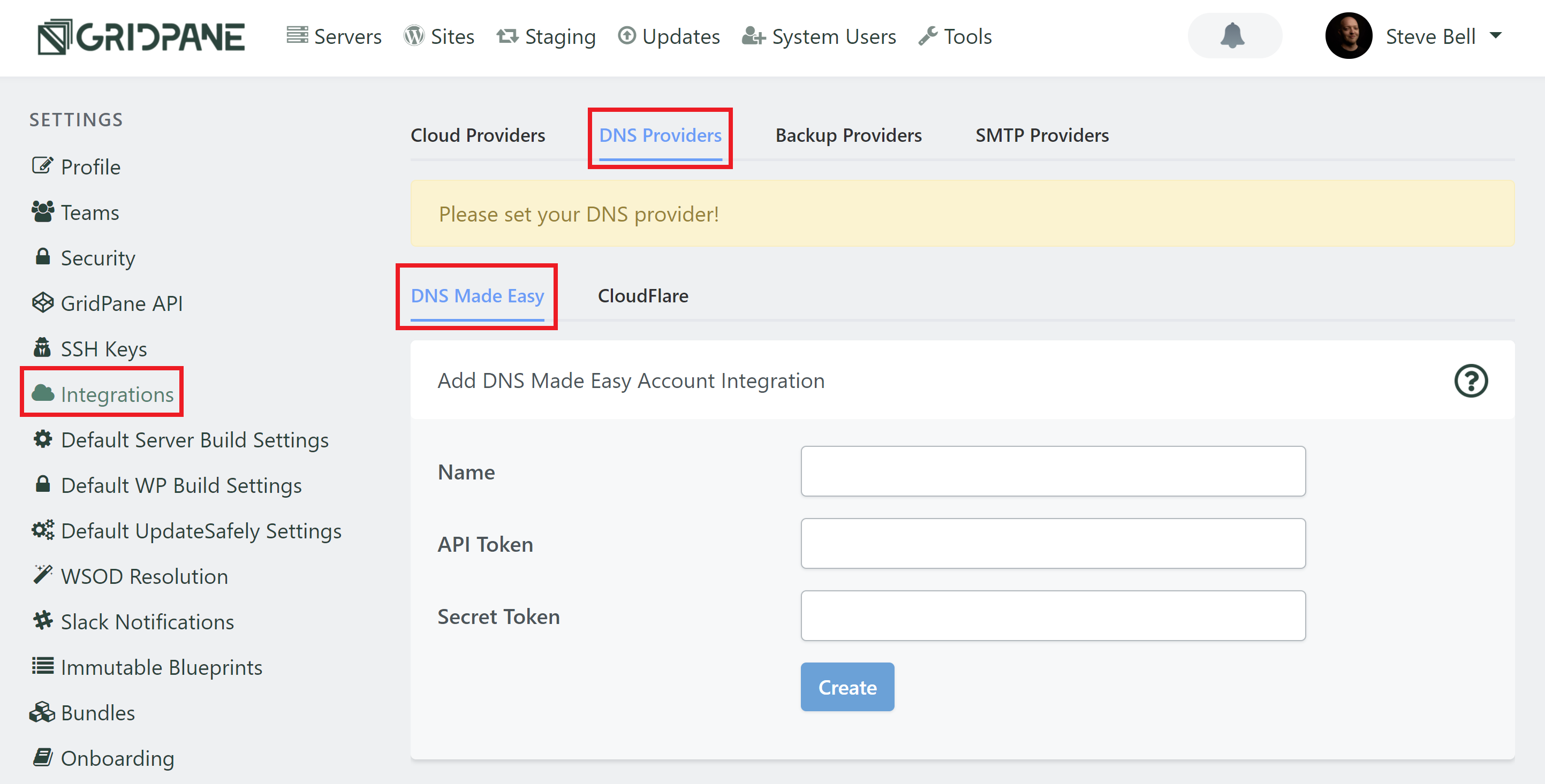Click the GridPane API cube icon

click(43, 303)
